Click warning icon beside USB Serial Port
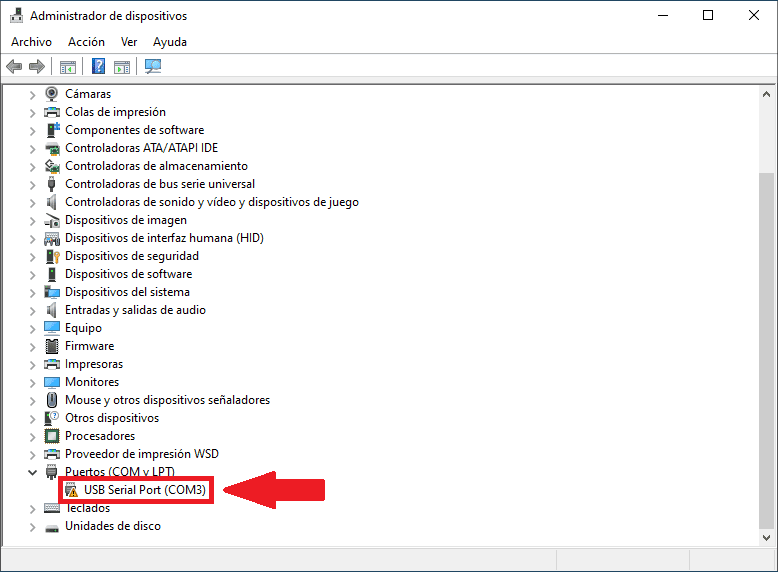The height and width of the screenshot is (572, 778). point(72,490)
